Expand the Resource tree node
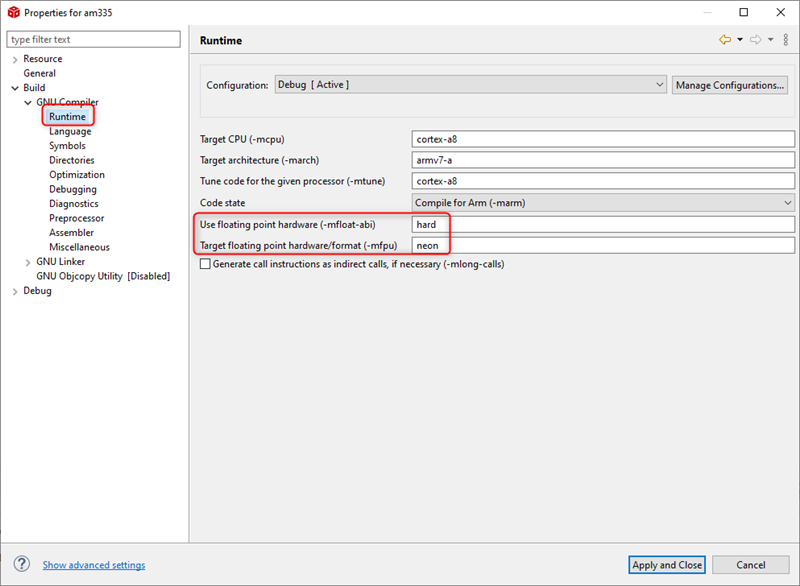The width and height of the screenshot is (800, 586). click(x=14, y=59)
